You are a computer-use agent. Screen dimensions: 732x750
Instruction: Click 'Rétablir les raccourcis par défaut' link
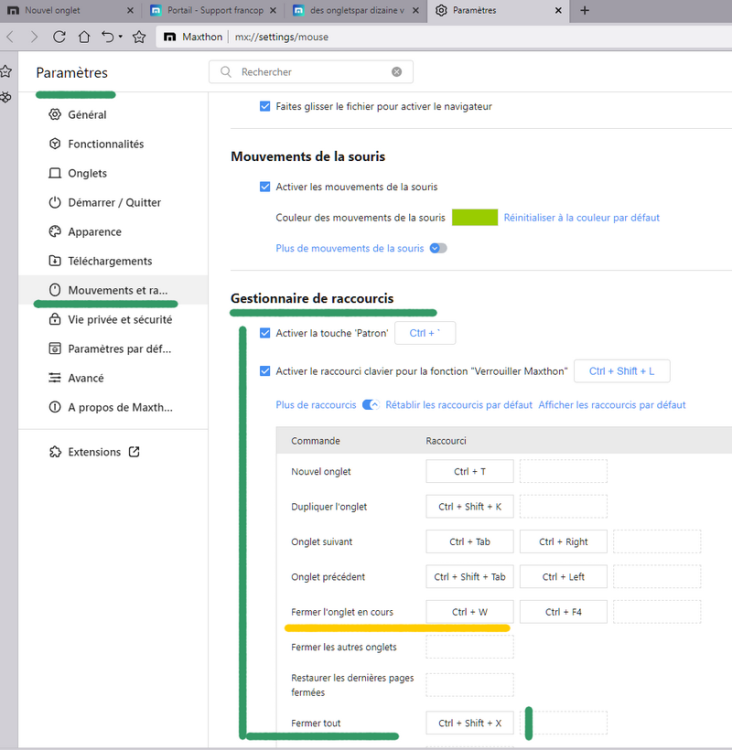(x=459, y=405)
